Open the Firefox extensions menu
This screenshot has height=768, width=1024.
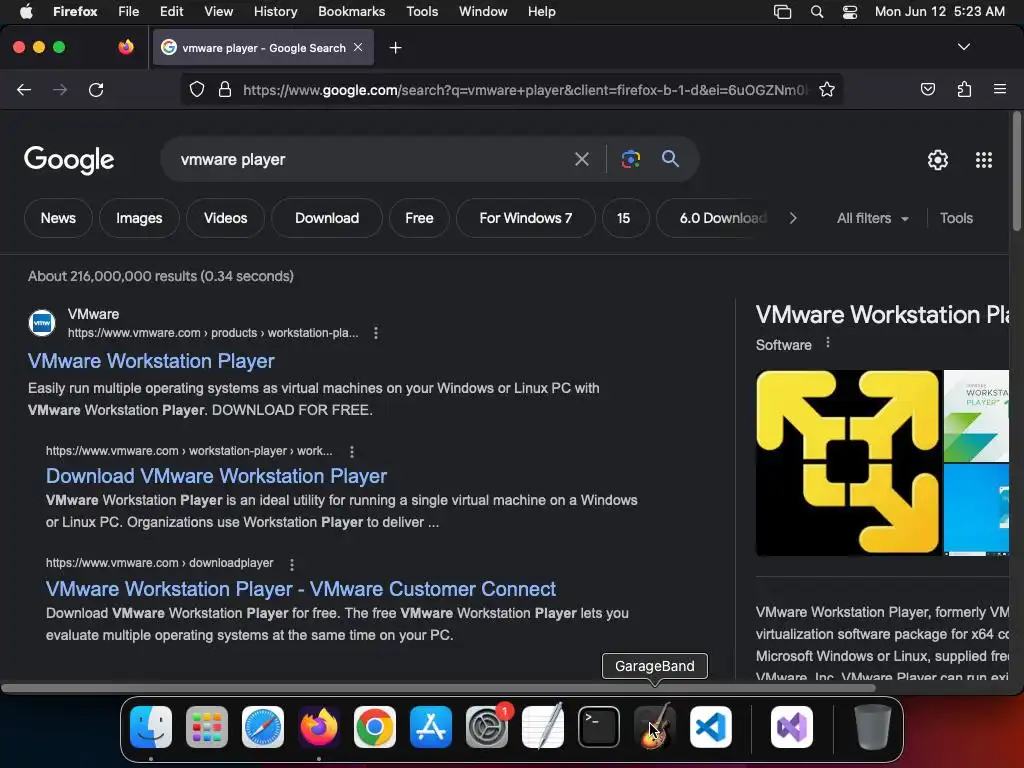(x=964, y=89)
